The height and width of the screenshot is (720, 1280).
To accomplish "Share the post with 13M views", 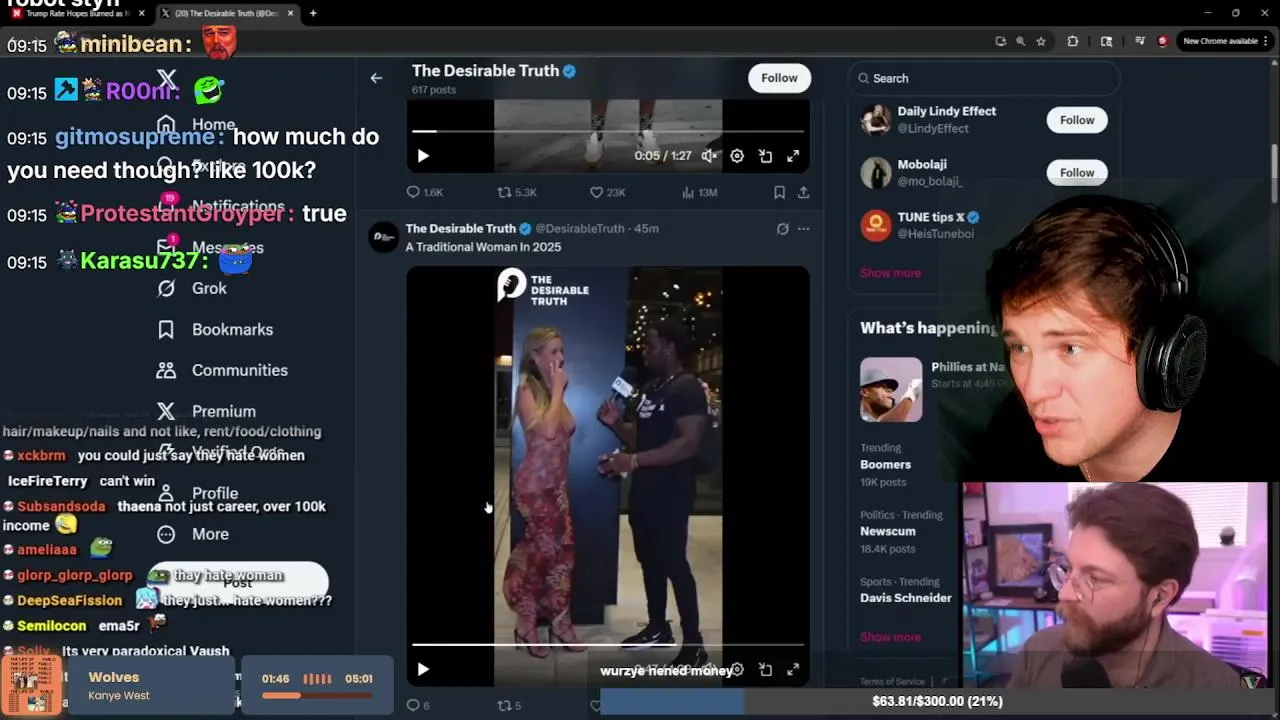I will (x=803, y=192).
